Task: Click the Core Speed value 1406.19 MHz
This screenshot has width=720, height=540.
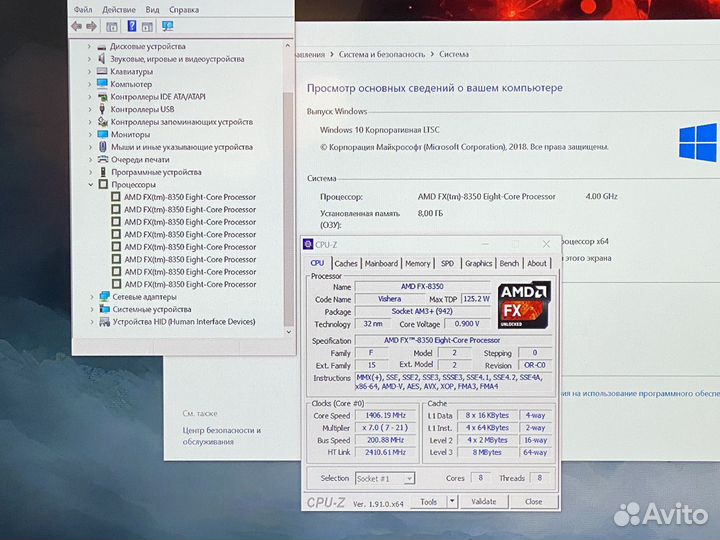Action: click(385, 415)
